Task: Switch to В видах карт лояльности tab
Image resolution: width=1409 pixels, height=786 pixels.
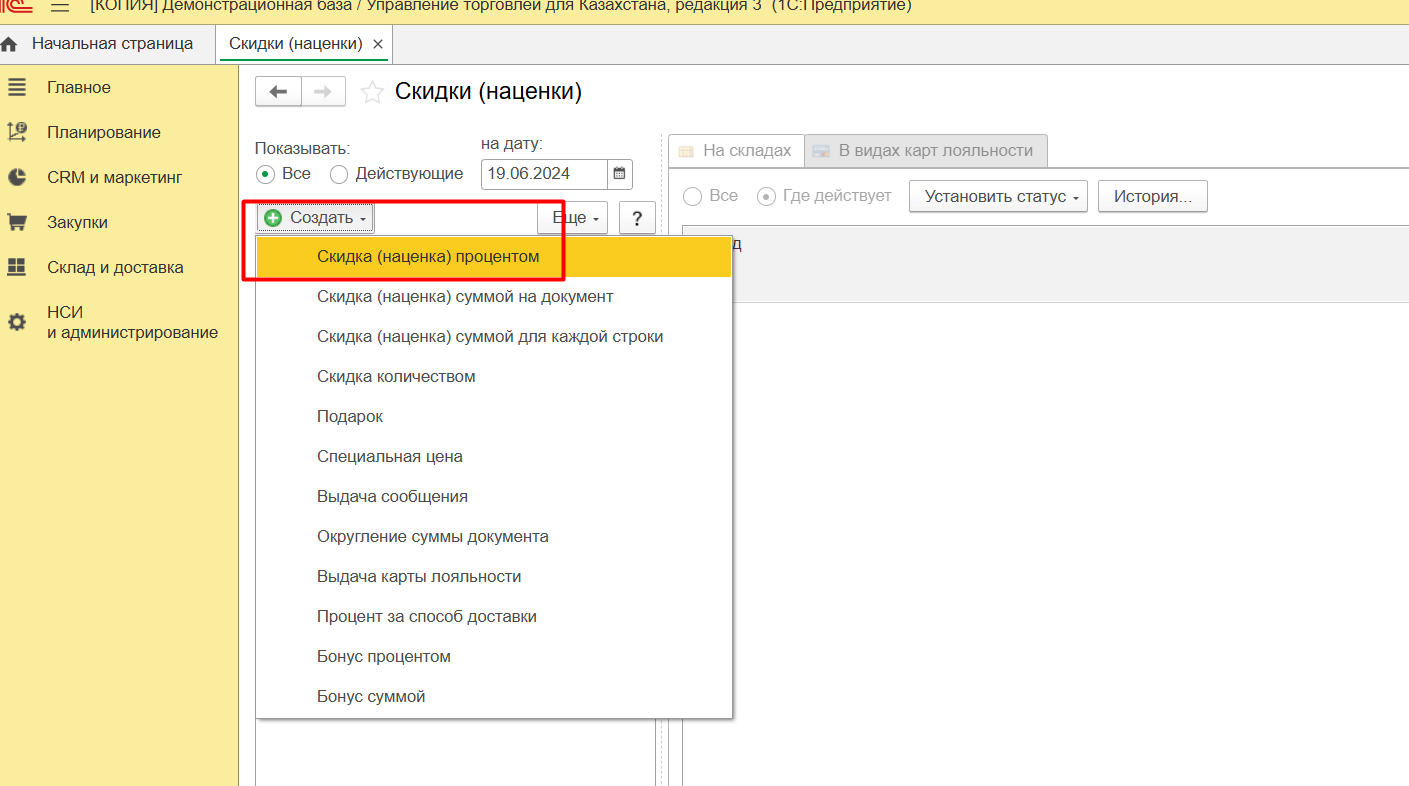Action: [925, 151]
